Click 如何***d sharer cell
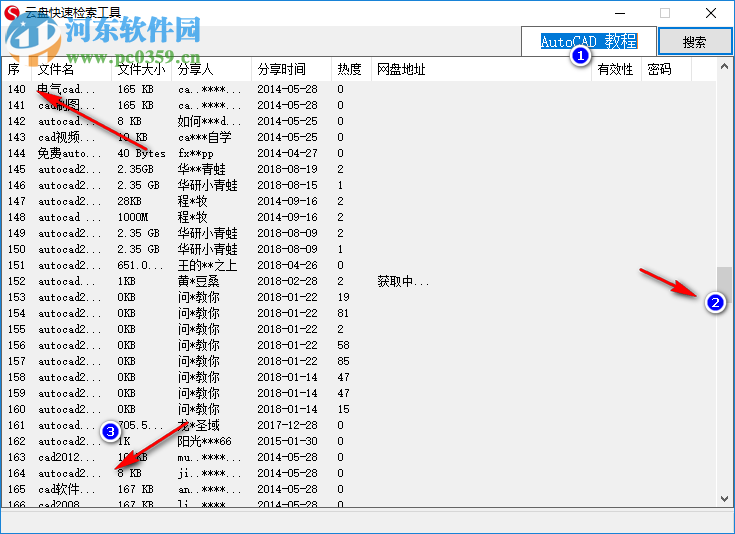 tap(210, 121)
